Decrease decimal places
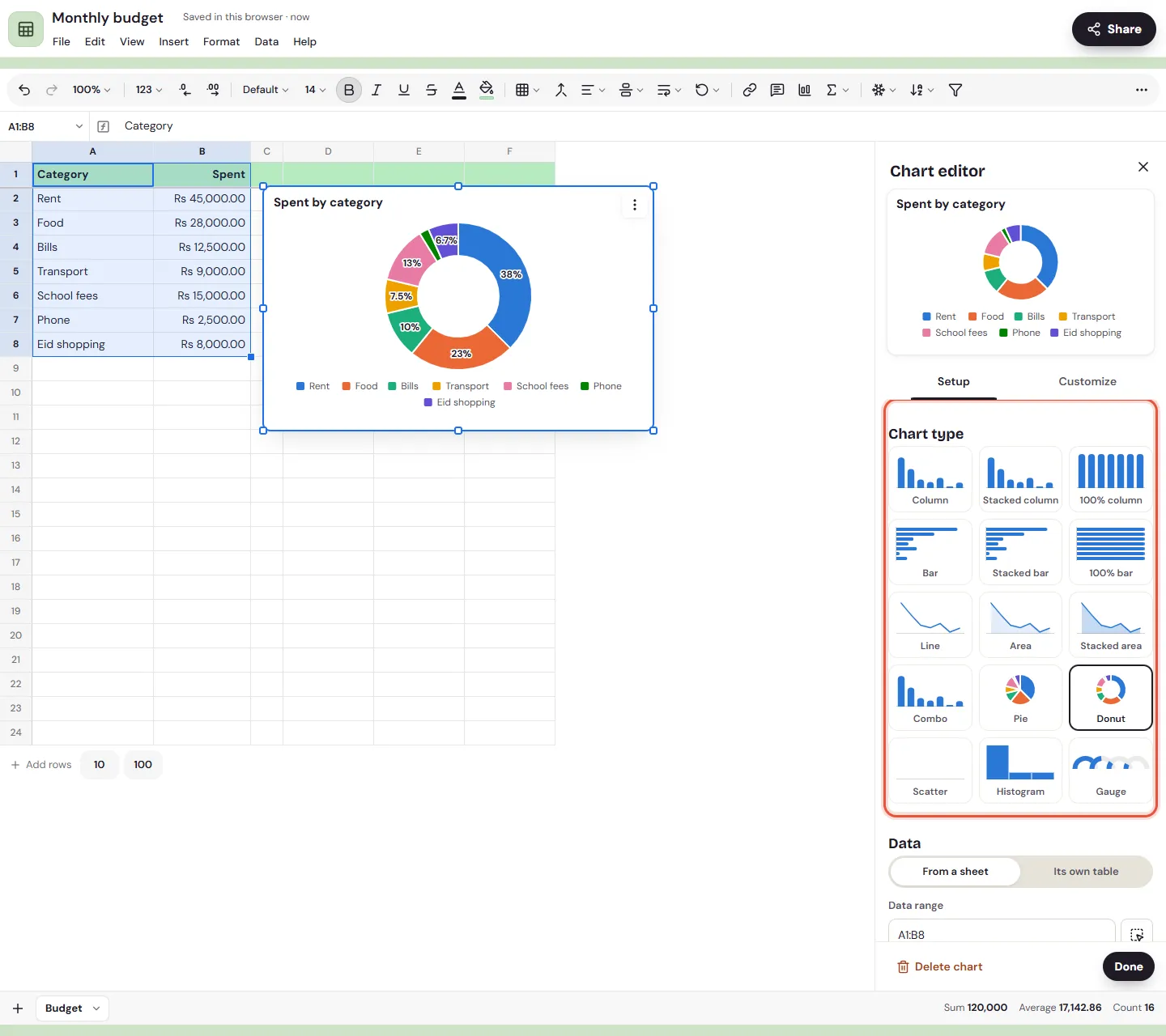Image resolution: width=1166 pixels, height=1036 pixels. 185,90
